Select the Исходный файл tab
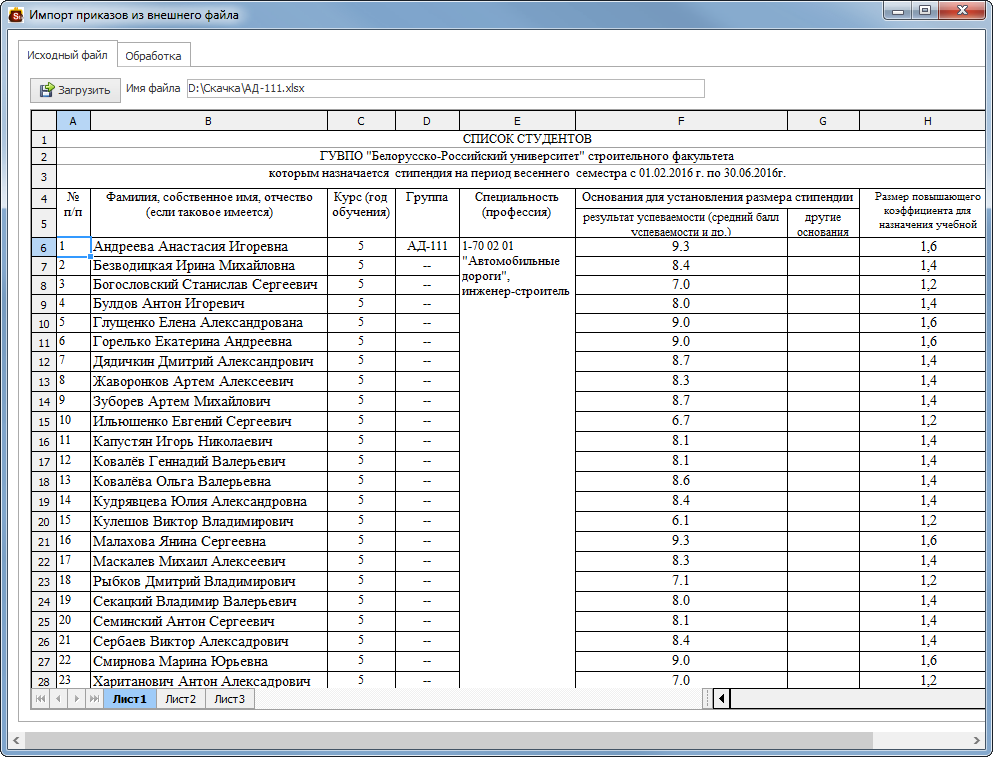Viewport: 993px width, 757px height. 67,55
